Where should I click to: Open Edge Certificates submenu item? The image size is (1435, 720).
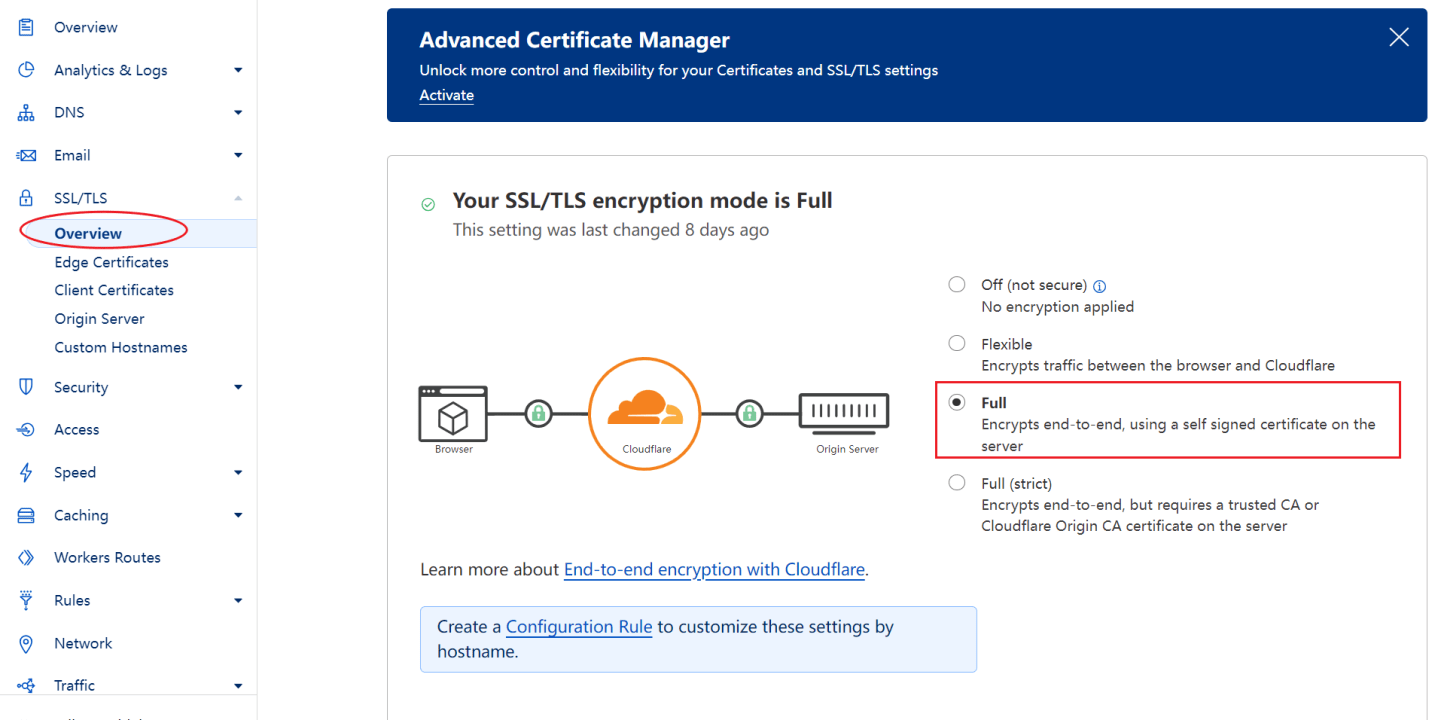point(111,262)
